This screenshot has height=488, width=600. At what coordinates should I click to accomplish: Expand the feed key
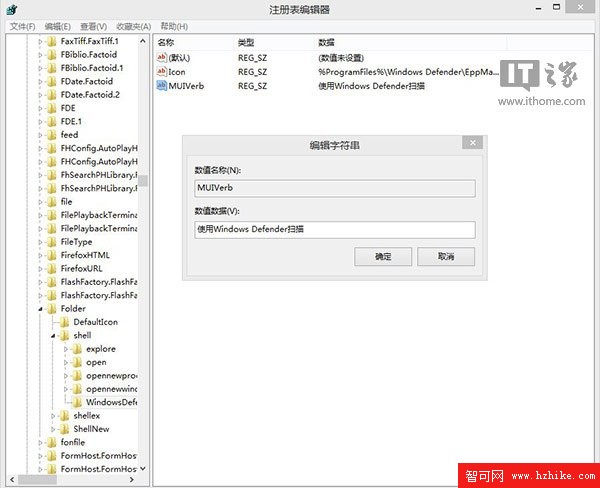tap(40, 135)
